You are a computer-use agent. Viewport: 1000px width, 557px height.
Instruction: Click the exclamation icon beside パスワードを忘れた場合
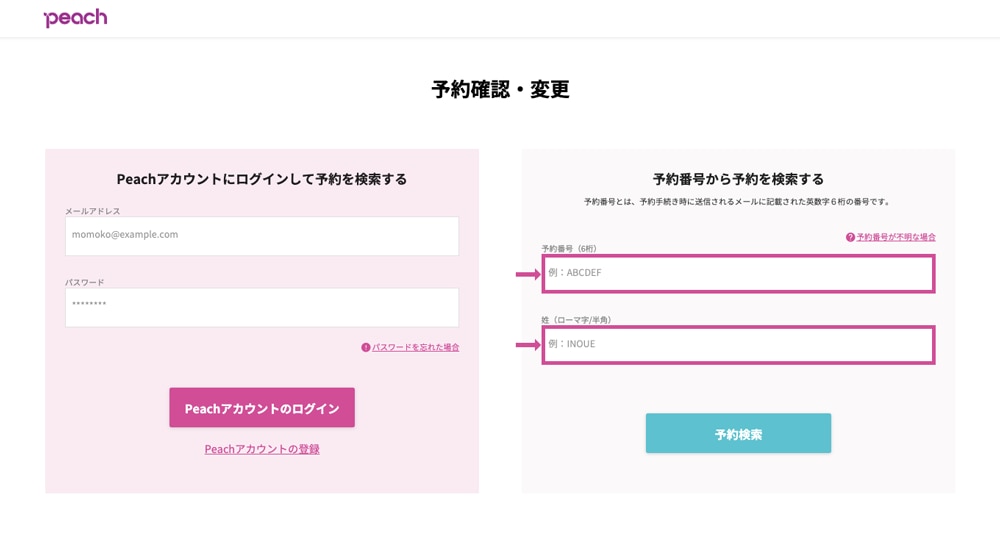tap(365, 348)
